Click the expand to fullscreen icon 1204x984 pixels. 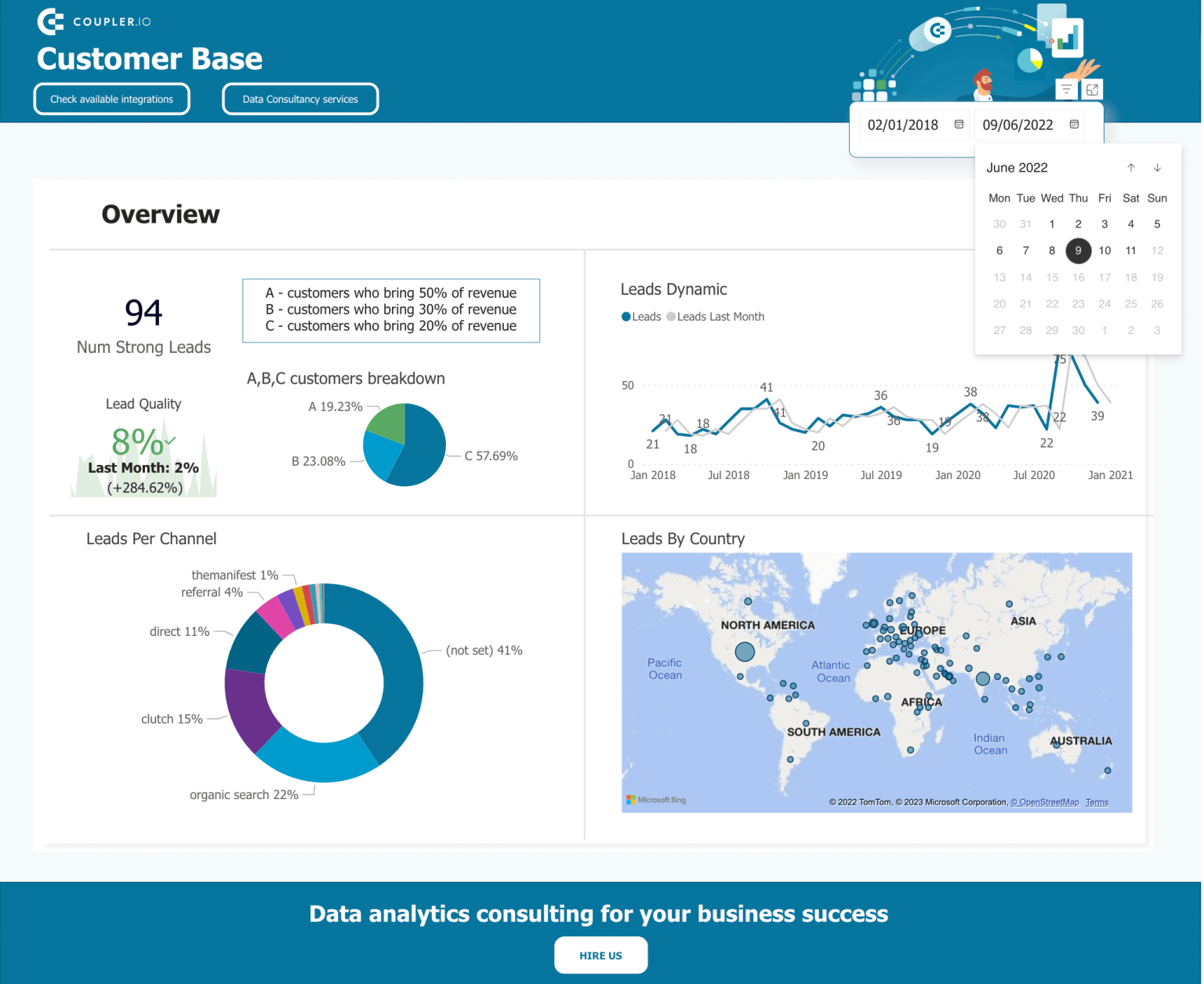pos(1093,89)
